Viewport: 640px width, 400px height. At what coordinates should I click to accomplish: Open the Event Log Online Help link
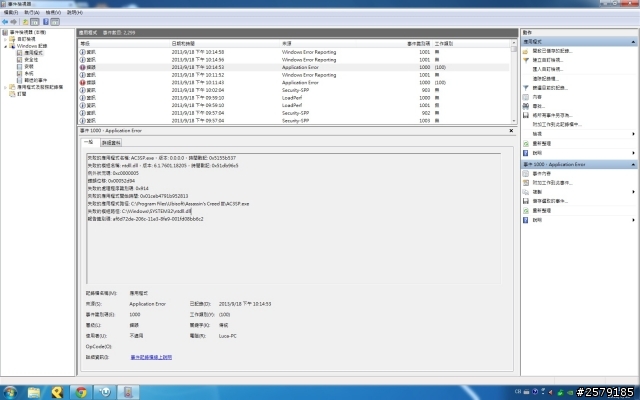click(151, 357)
